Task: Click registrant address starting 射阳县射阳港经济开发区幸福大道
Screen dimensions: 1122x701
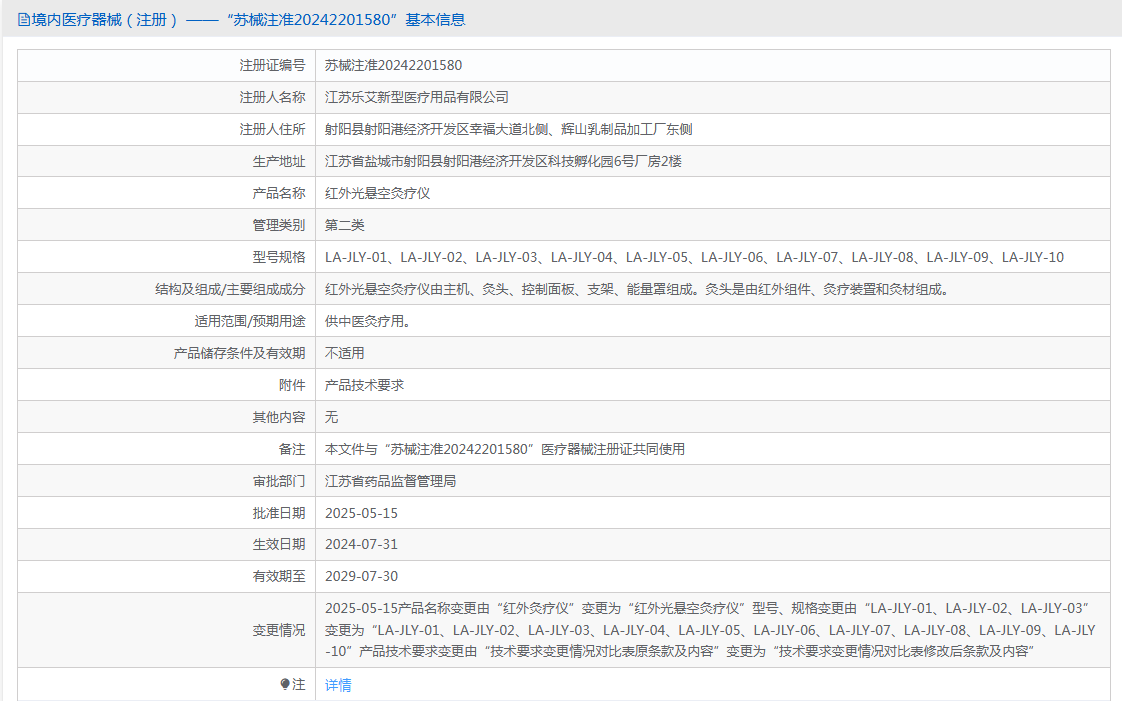Action: [x=509, y=129]
